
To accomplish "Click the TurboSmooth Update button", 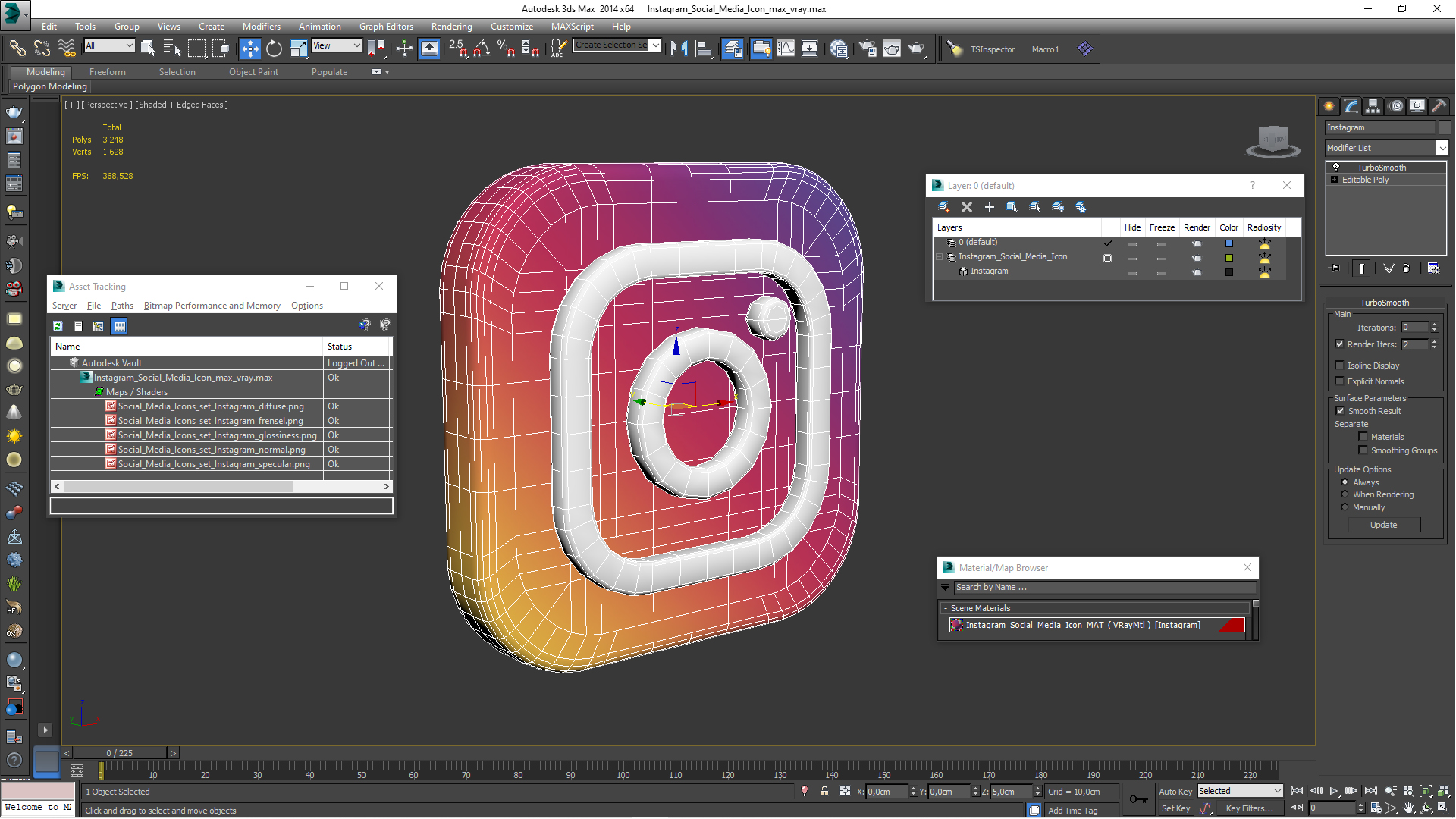I will 1383,525.
